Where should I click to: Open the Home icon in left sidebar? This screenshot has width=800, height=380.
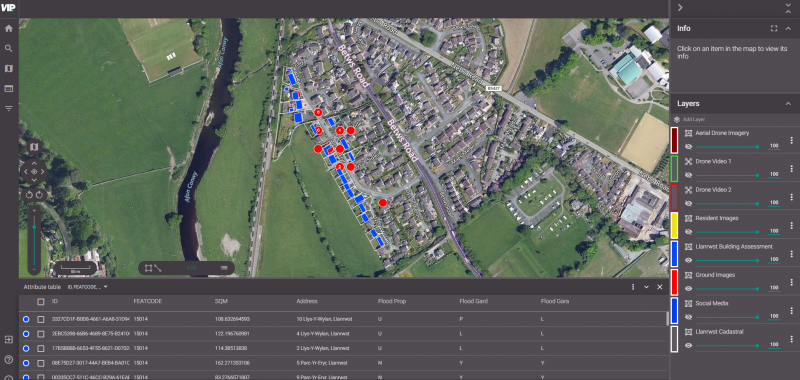pyautogui.click(x=8, y=29)
